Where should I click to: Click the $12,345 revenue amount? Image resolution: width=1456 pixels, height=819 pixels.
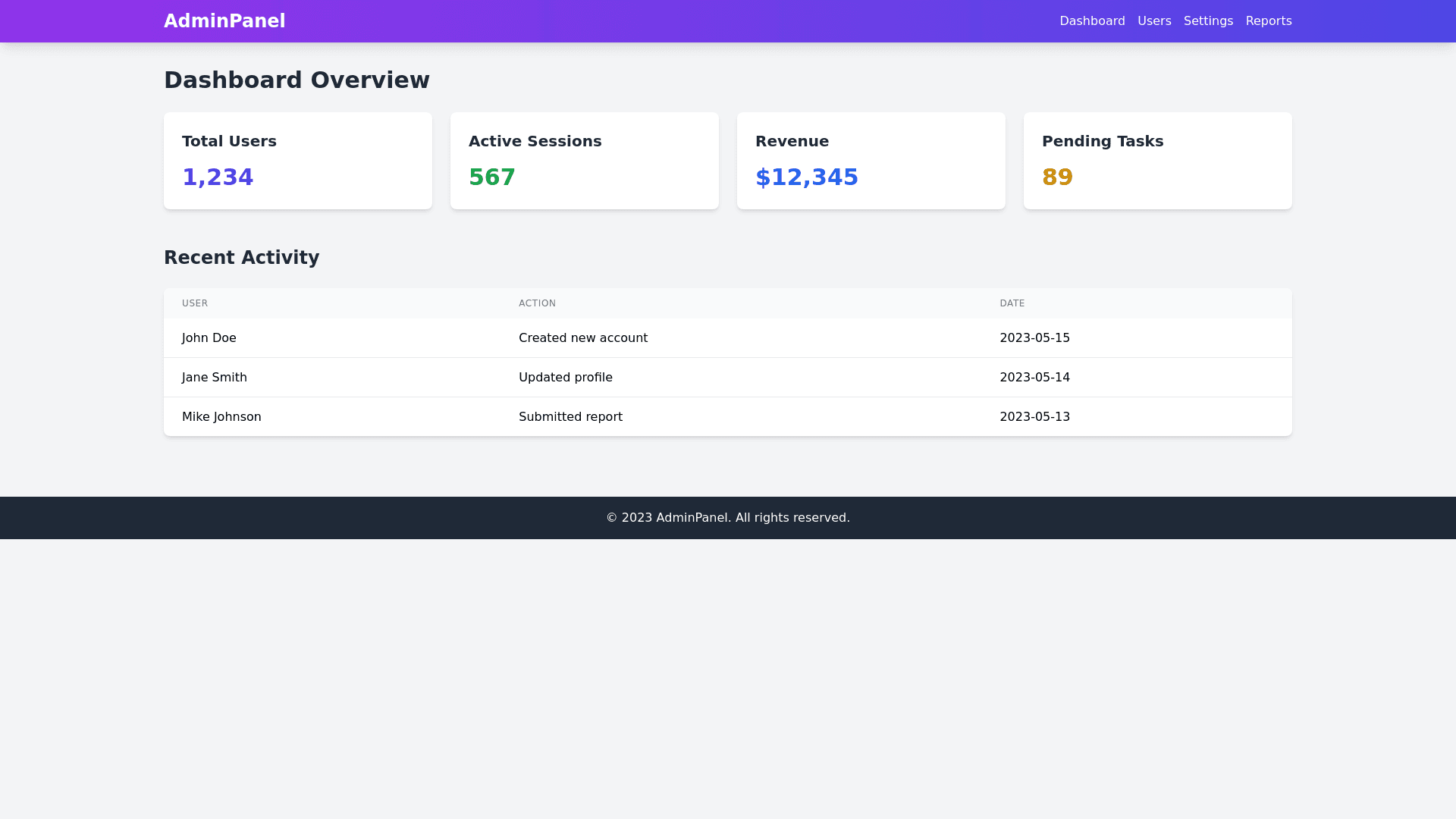point(806,177)
